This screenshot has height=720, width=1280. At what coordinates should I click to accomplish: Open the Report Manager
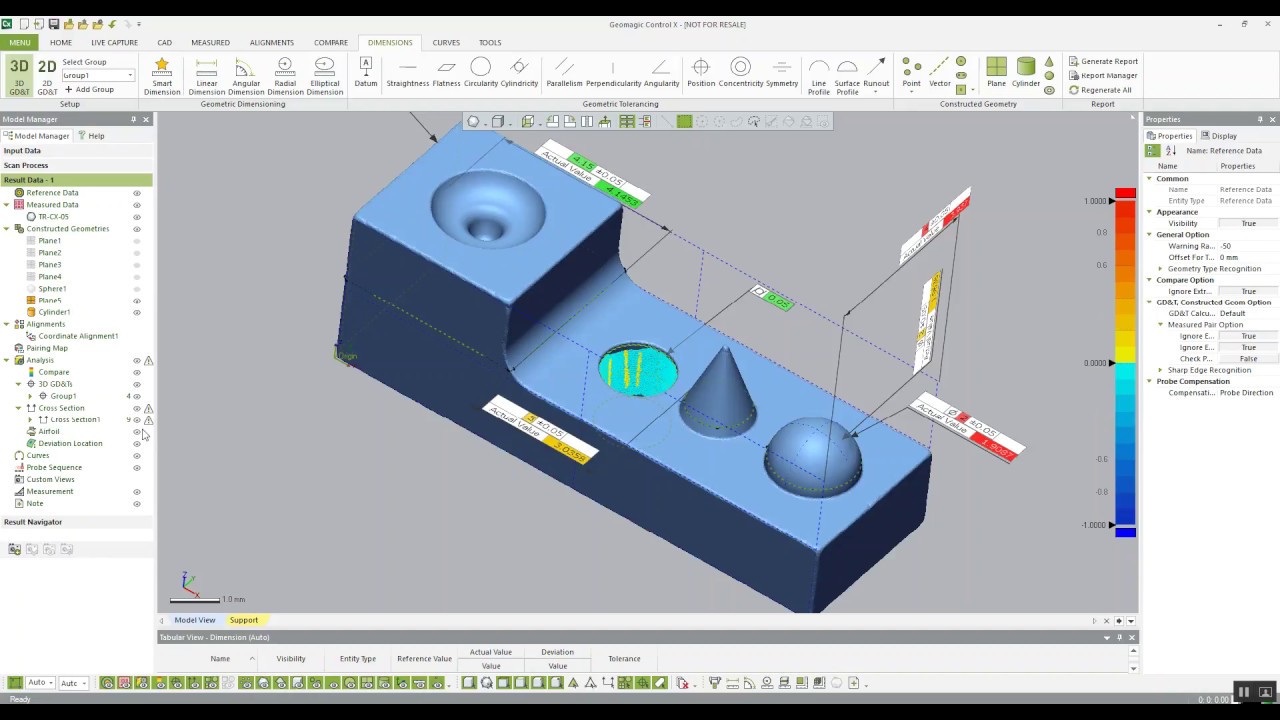pos(1103,75)
